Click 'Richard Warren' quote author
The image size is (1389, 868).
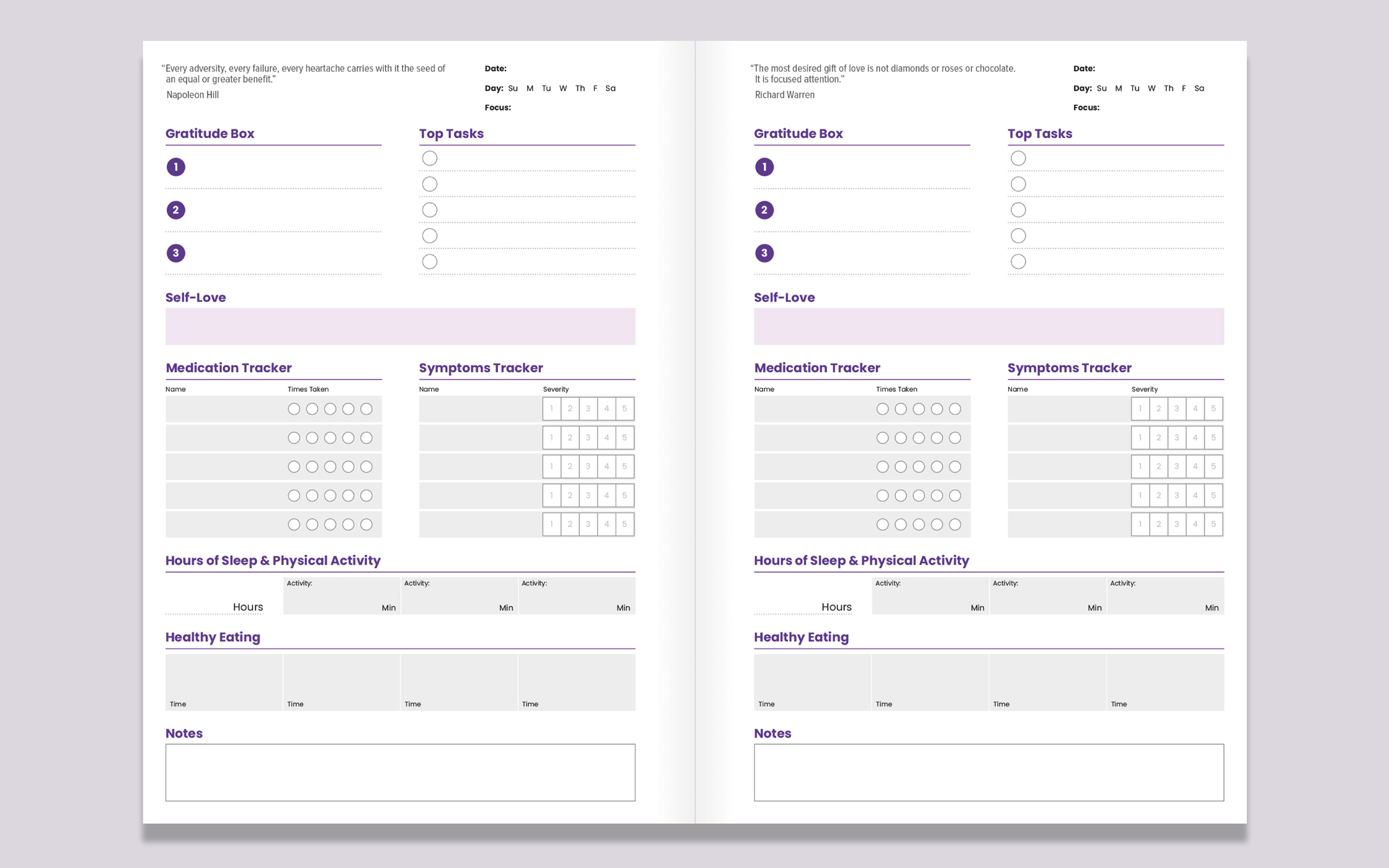pos(785,95)
